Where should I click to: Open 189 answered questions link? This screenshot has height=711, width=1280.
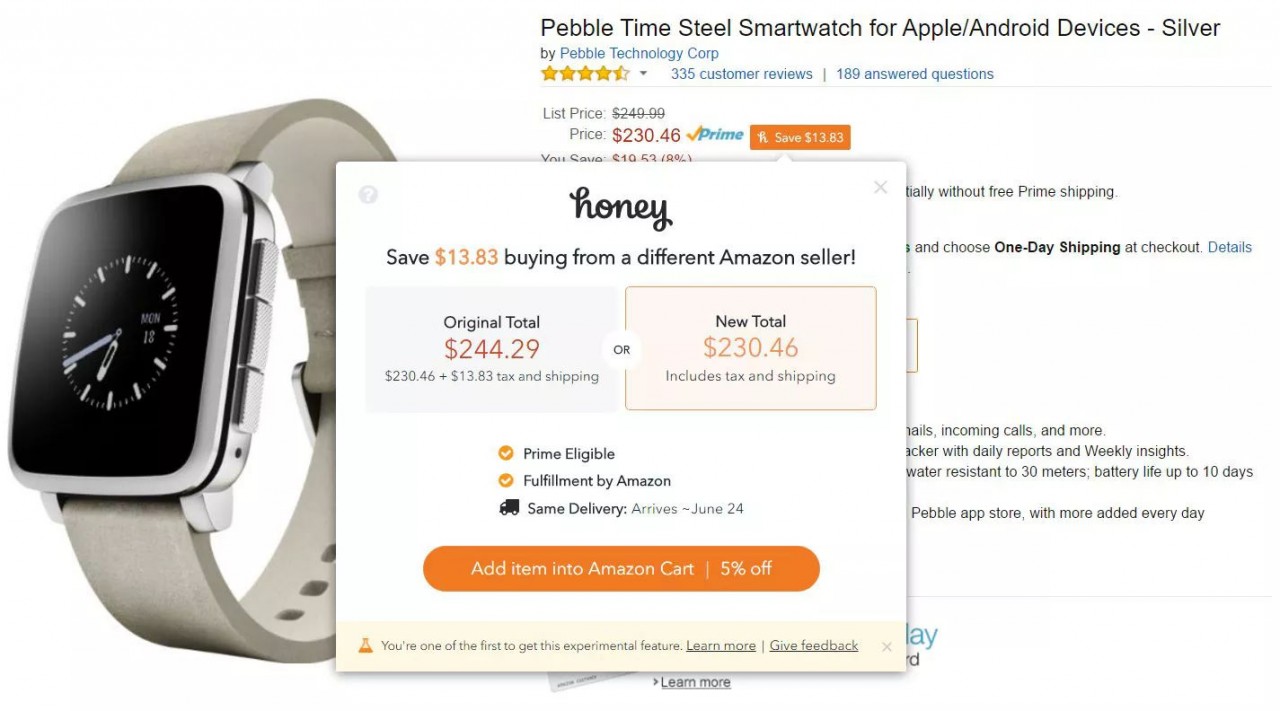tap(914, 74)
